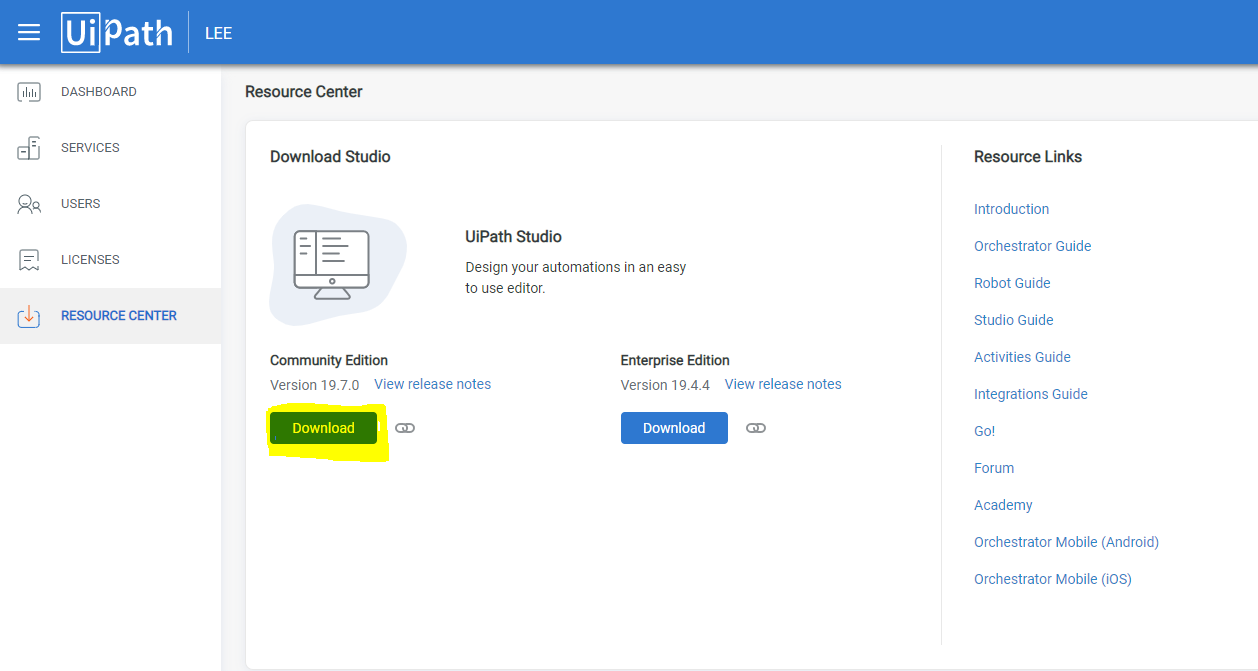
Task: Open the Robot Guide link
Action: click(x=1012, y=283)
